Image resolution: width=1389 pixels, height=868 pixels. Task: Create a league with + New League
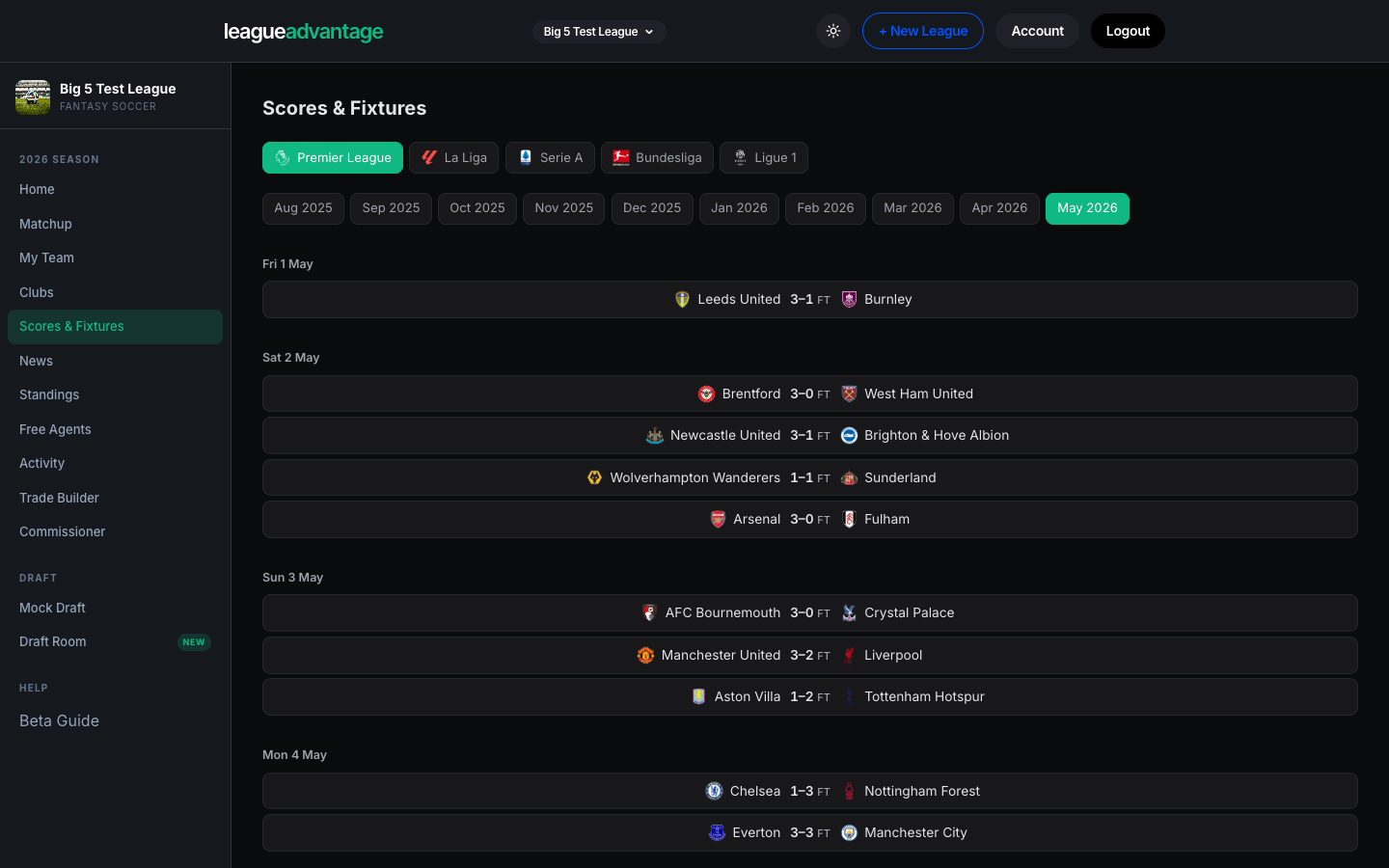pos(923,31)
